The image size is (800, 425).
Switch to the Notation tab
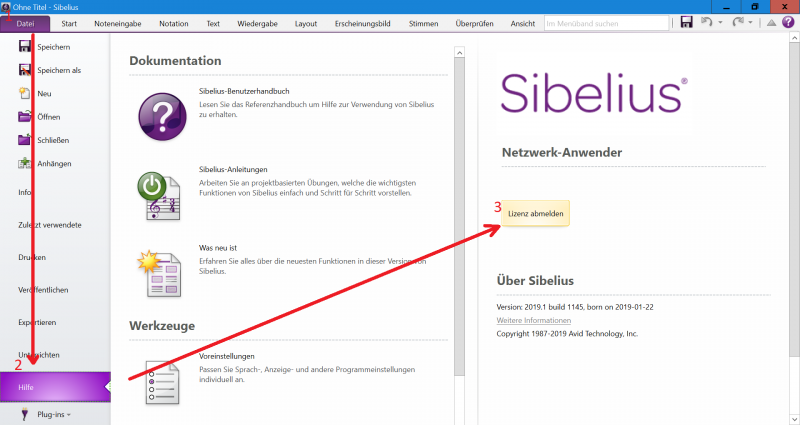[x=173, y=23]
